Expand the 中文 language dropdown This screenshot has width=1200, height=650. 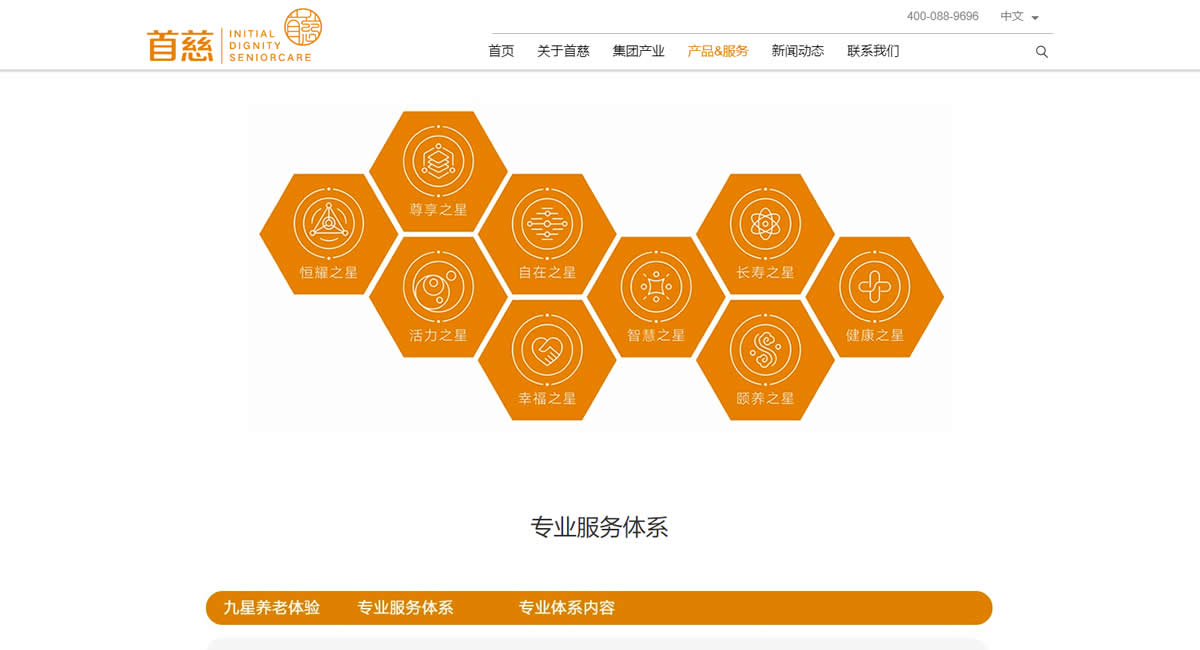pos(1020,17)
